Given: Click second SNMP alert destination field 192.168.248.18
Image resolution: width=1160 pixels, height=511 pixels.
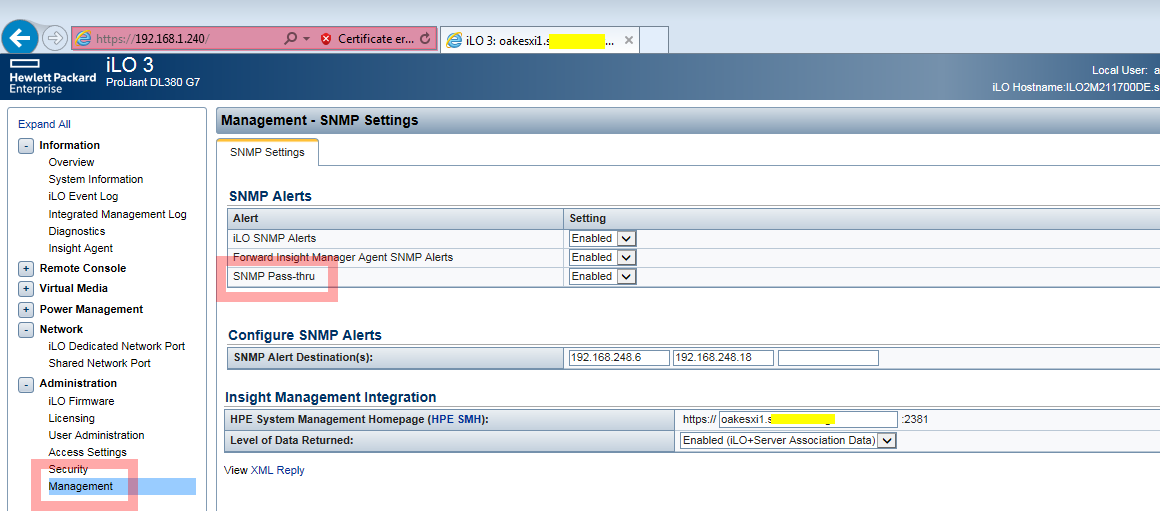Looking at the screenshot, I should point(724,357).
